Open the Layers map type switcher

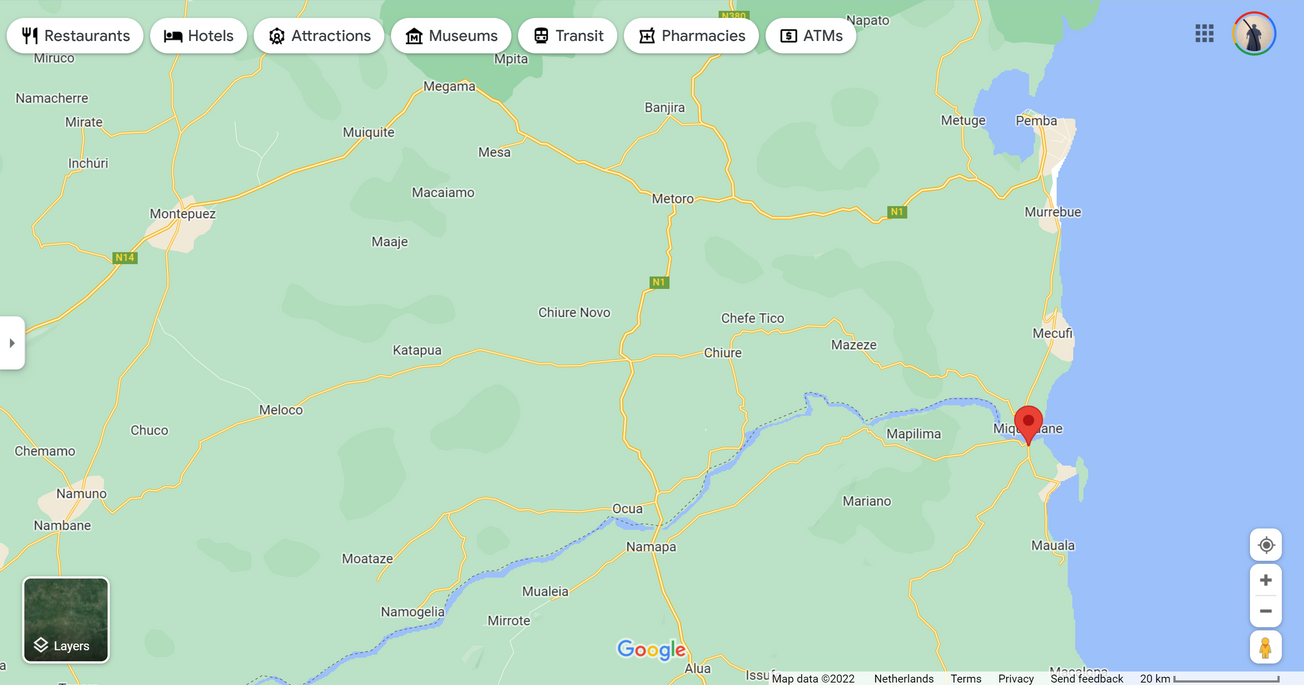pyautogui.click(x=66, y=620)
